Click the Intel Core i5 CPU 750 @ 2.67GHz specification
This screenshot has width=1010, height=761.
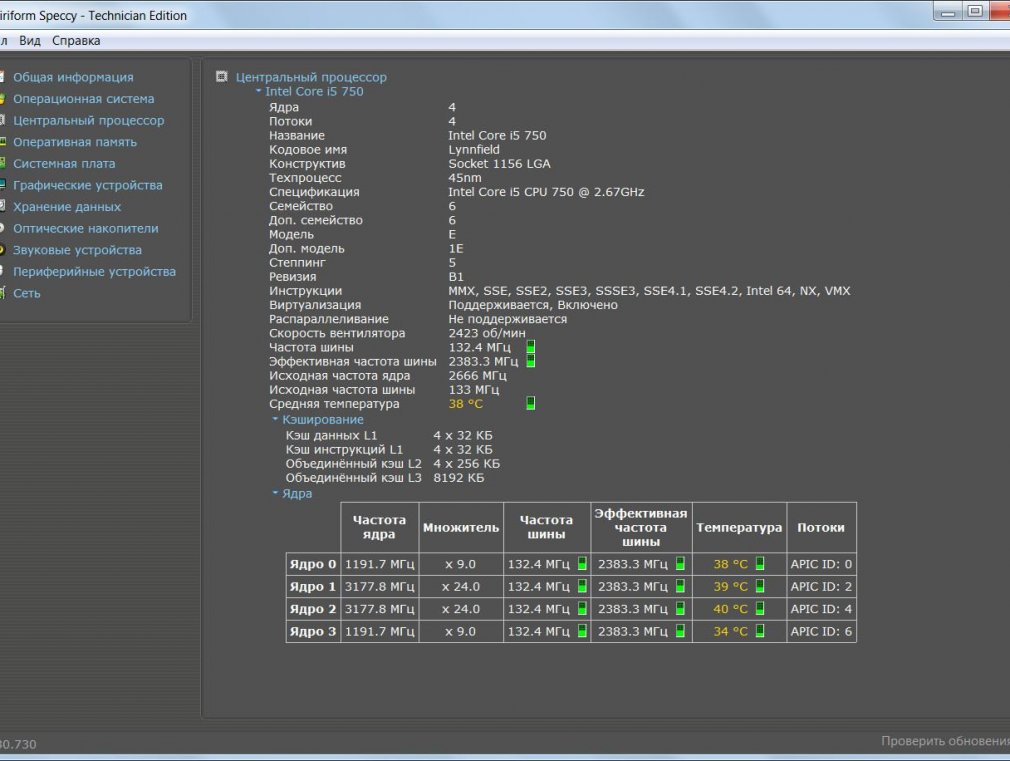(546, 192)
